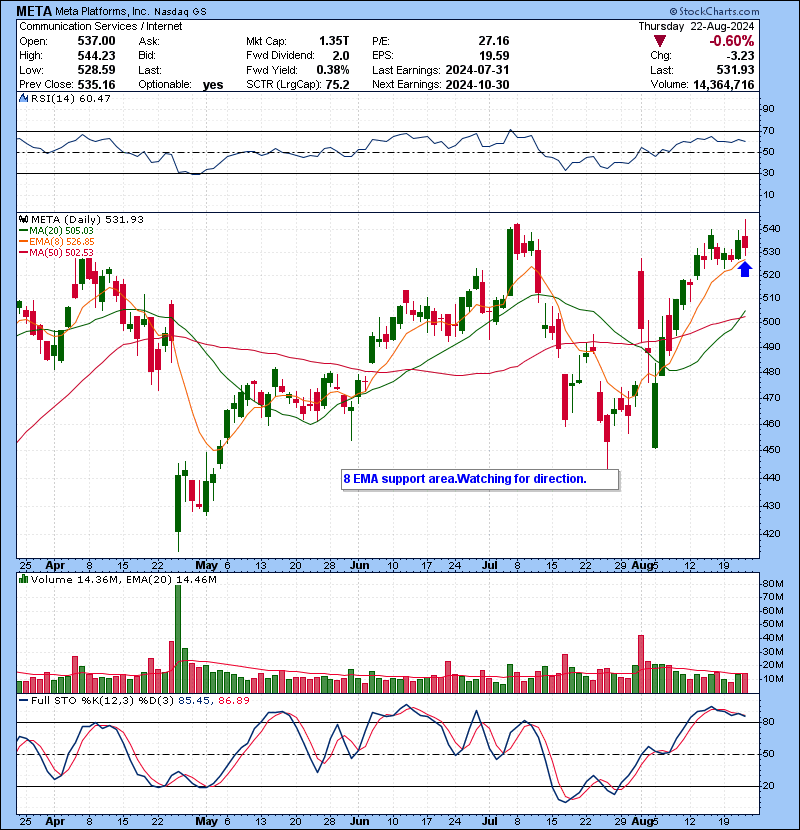Image resolution: width=800 pixels, height=830 pixels.
Task: Click the MA(50) 502.53 legend entry
Action: [x=61, y=252]
